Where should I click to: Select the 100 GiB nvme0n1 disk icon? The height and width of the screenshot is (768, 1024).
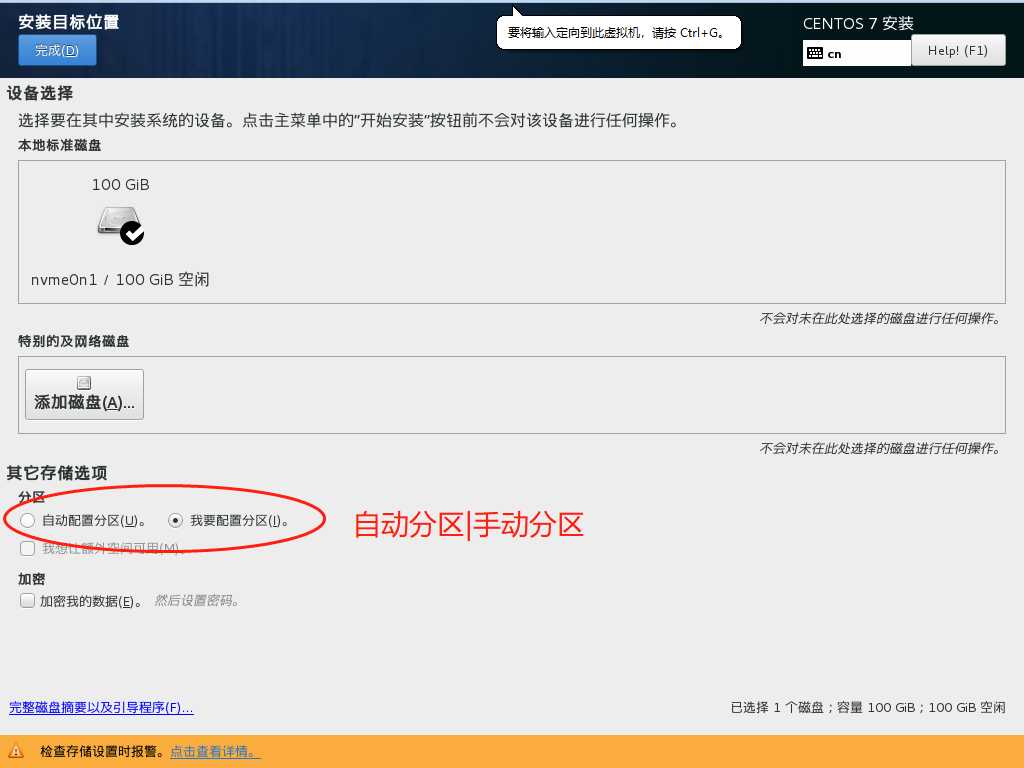pos(121,225)
